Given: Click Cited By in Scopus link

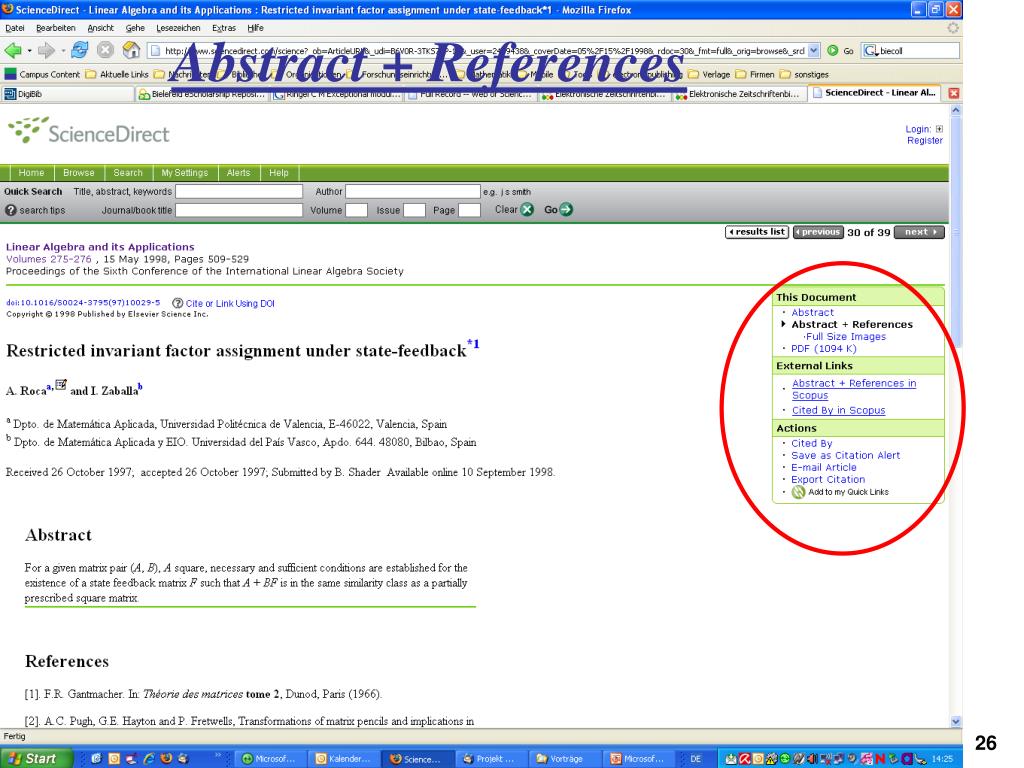Looking at the screenshot, I should pyautogui.click(x=839, y=410).
